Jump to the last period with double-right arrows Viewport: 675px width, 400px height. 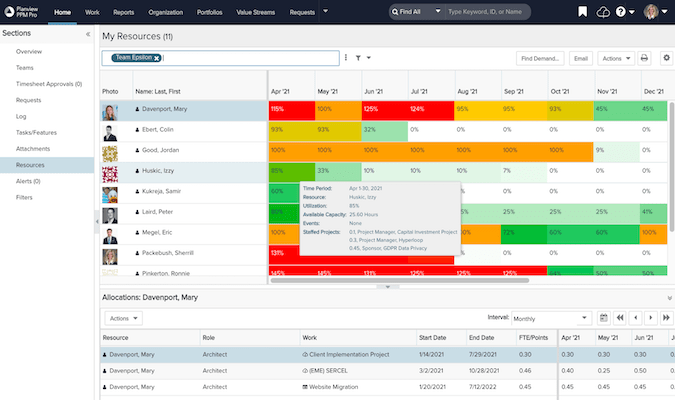pyautogui.click(x=667, y=318)
